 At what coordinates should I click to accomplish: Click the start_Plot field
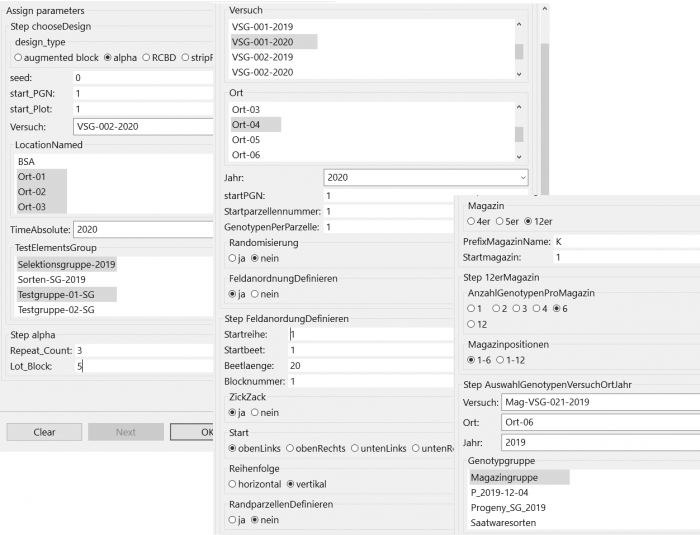(143, 109)
